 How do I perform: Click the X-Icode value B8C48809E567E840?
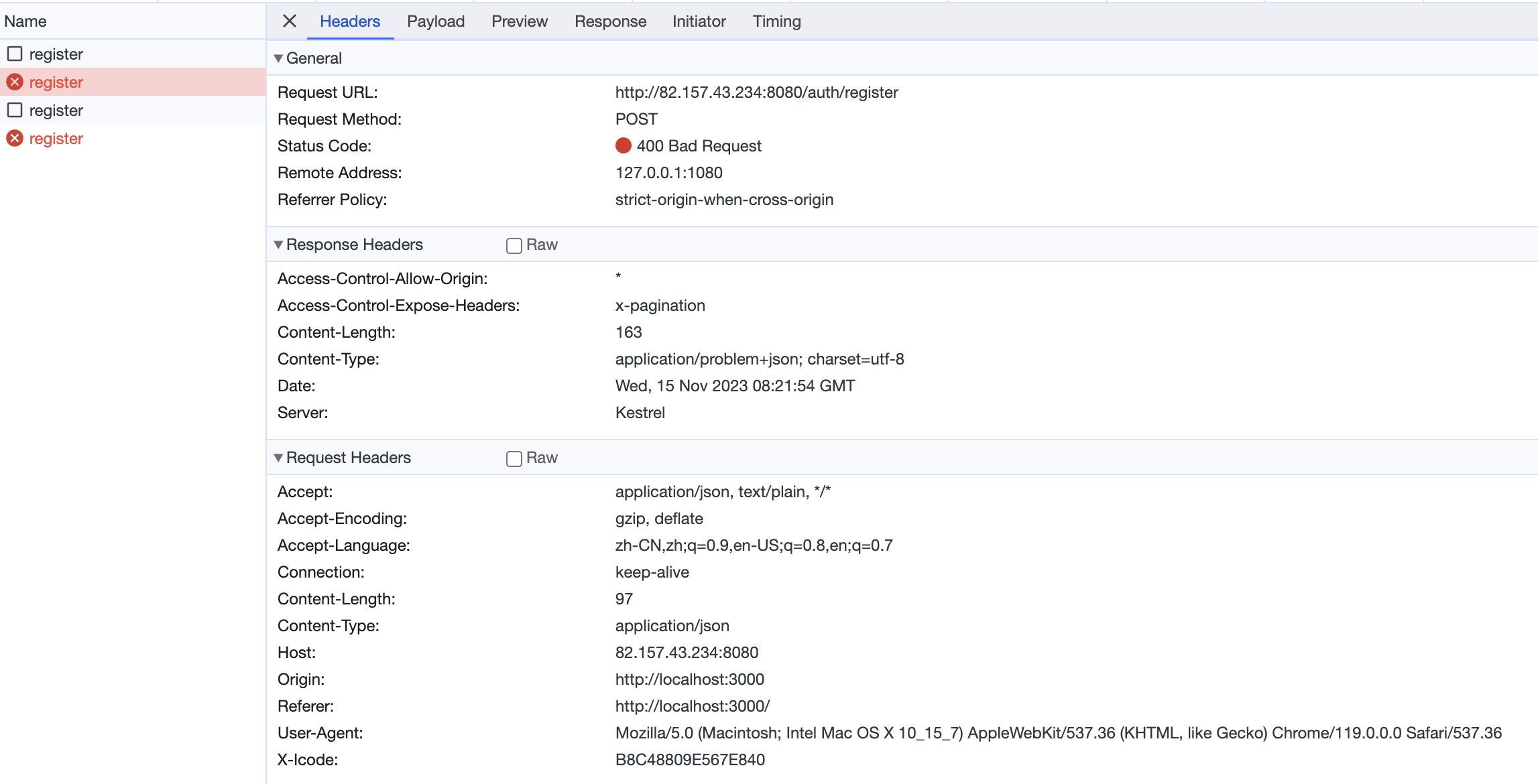click(x=690, y=760)
